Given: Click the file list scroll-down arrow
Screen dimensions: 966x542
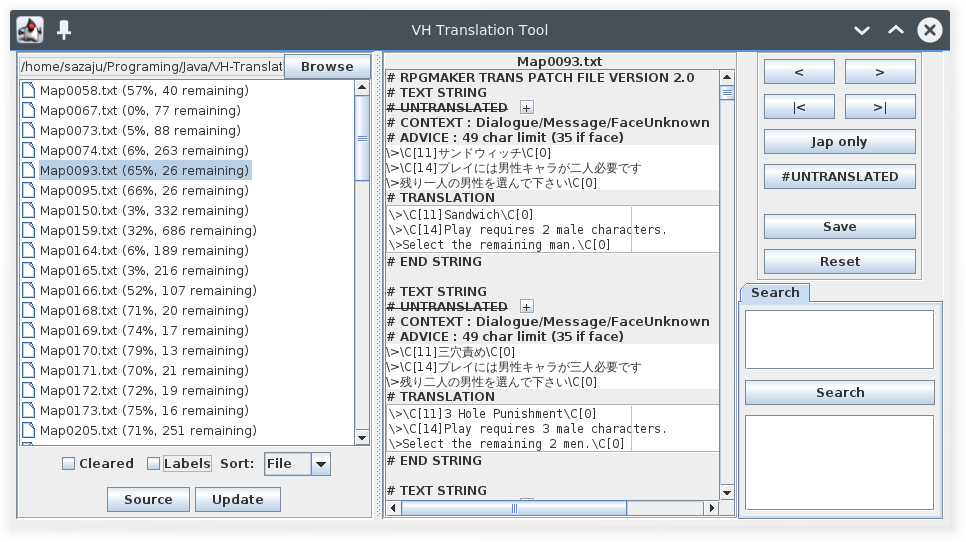Looking at the screenshot, I should click(362, 438).
